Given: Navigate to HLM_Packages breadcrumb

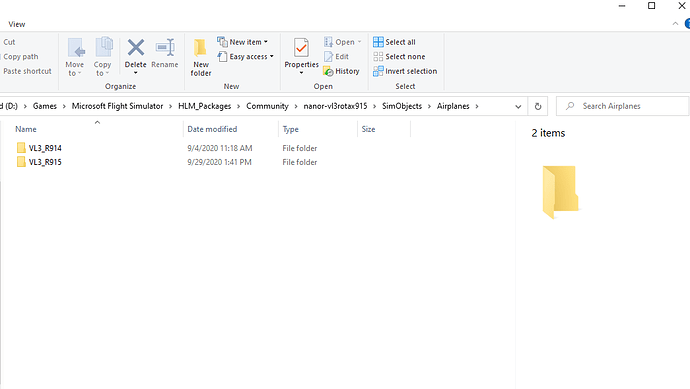Looking at the screenshot, I should pos(205,106).
